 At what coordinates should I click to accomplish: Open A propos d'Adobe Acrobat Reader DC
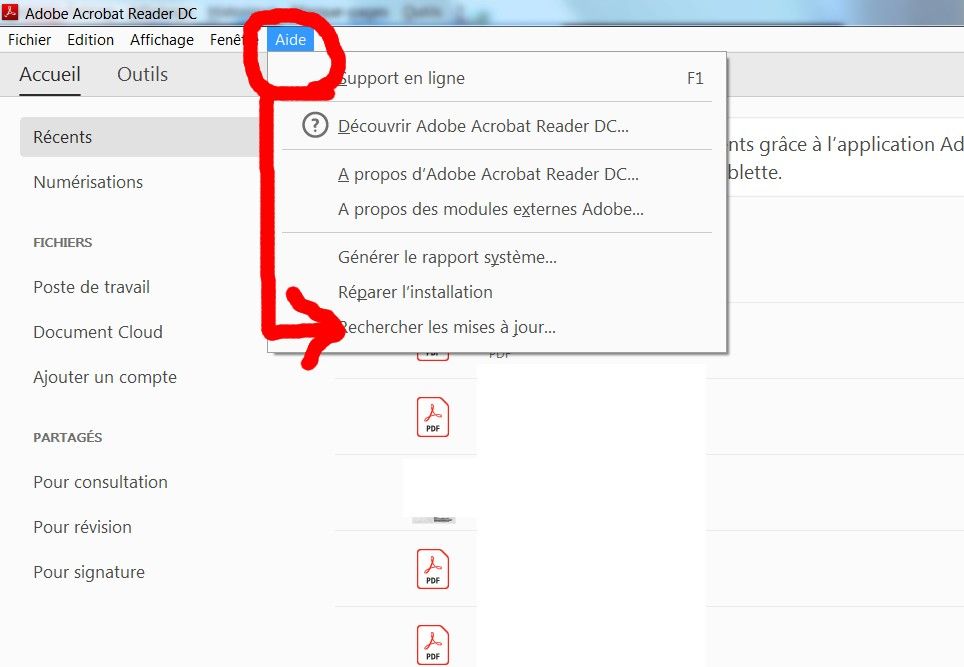(497, 174)
